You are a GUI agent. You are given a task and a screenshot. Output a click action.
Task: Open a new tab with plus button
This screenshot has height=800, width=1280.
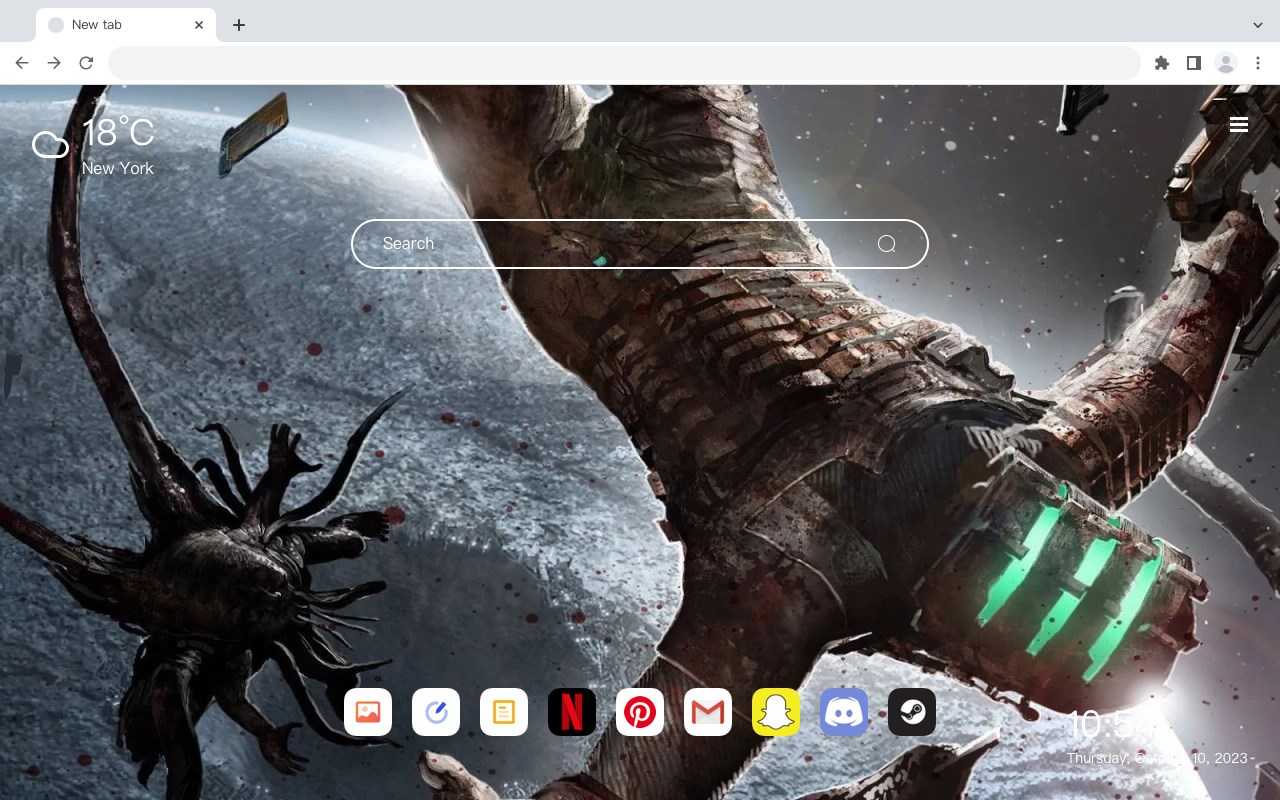238,25
